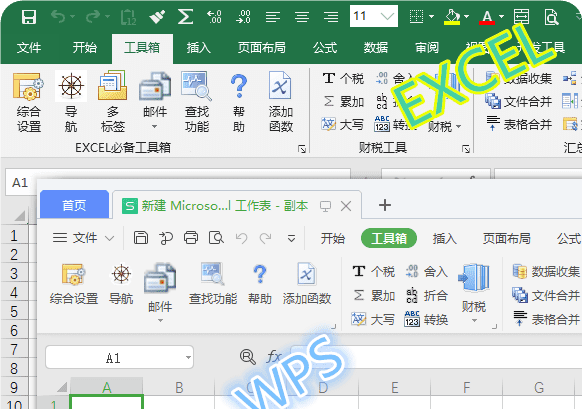Click increase decimal icon in Excel toolbar
The image size is (582, 409).
pyautogui.click(x=215, y=17)
